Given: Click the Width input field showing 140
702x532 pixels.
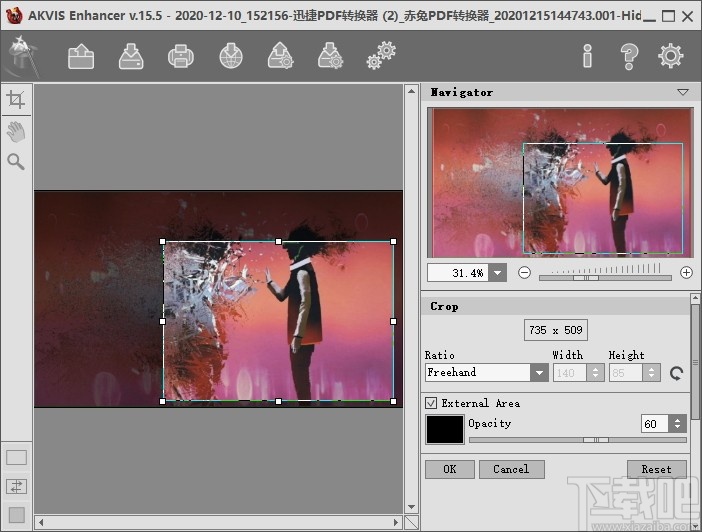Looking at the screenshot, I should coord(570,373).
